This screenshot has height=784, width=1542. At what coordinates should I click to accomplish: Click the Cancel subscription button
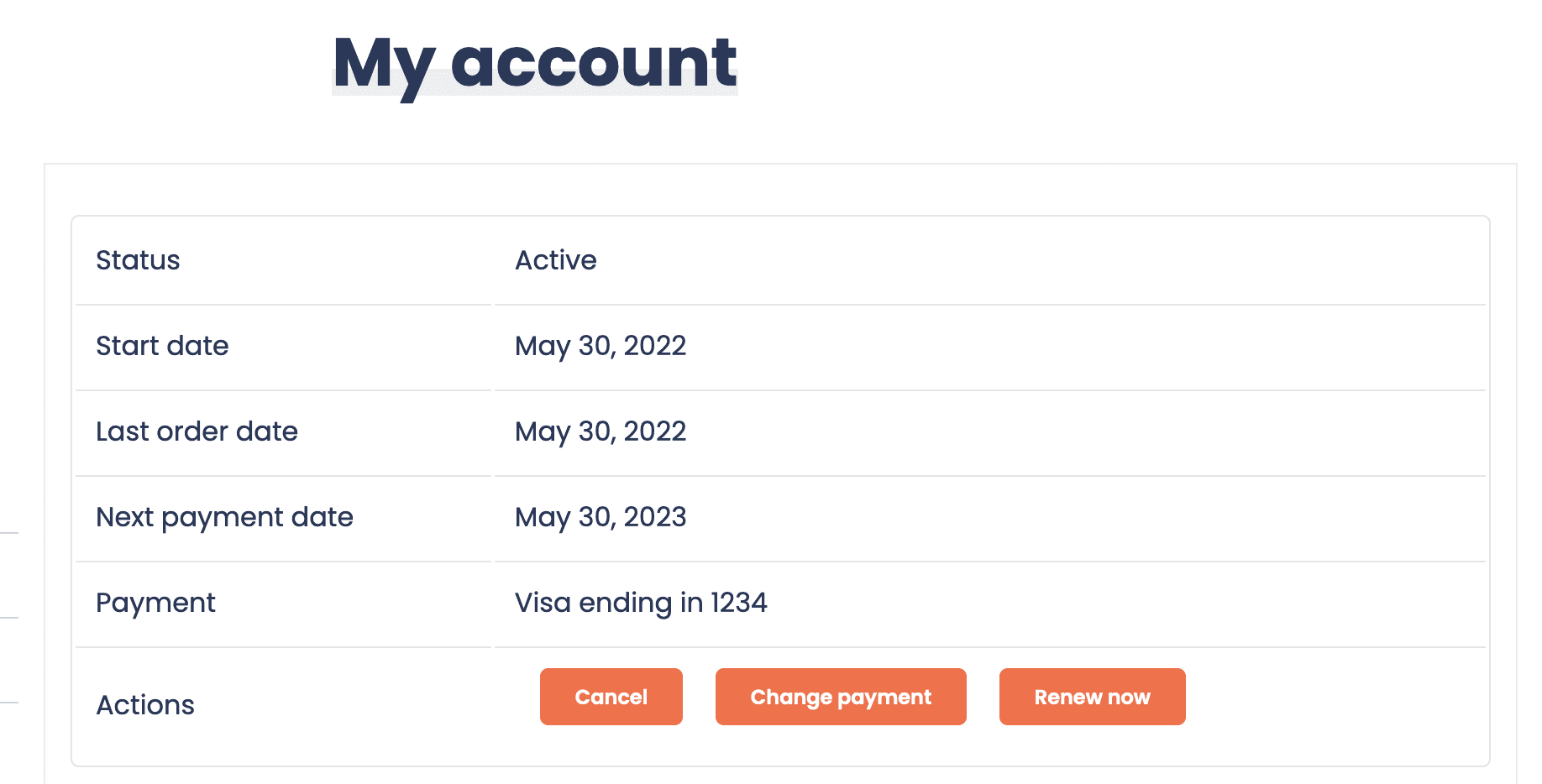click(611, 697)
